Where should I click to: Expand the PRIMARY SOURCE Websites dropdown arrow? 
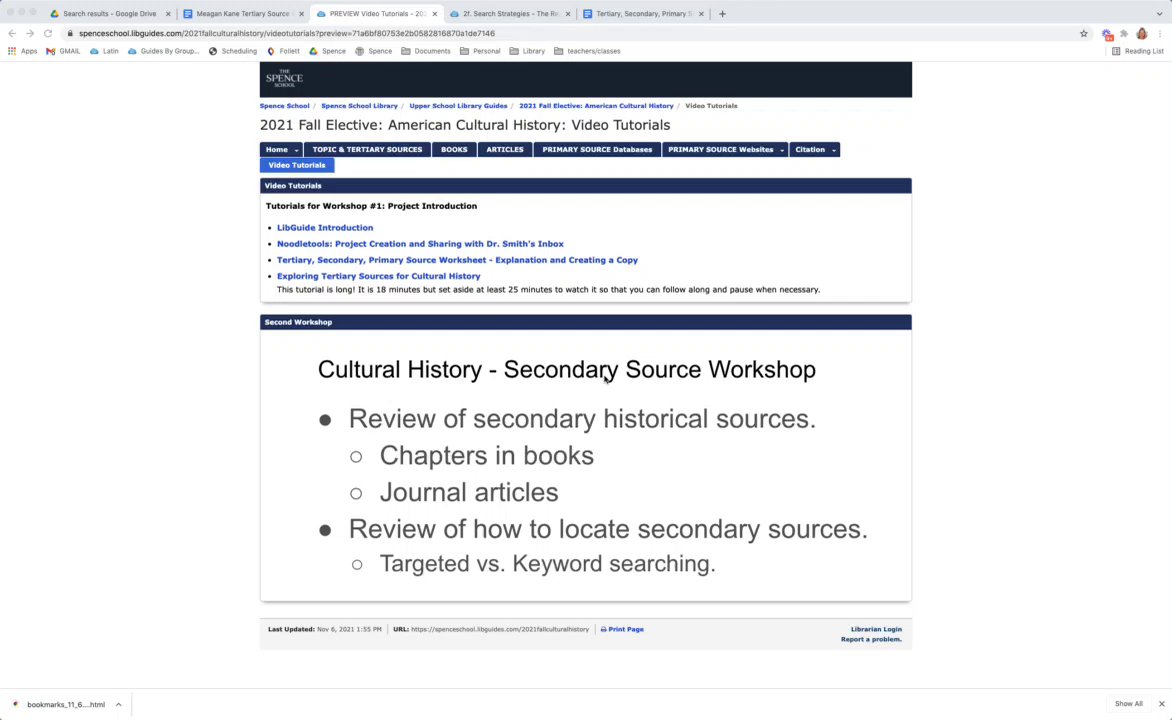tap(782, 150)
